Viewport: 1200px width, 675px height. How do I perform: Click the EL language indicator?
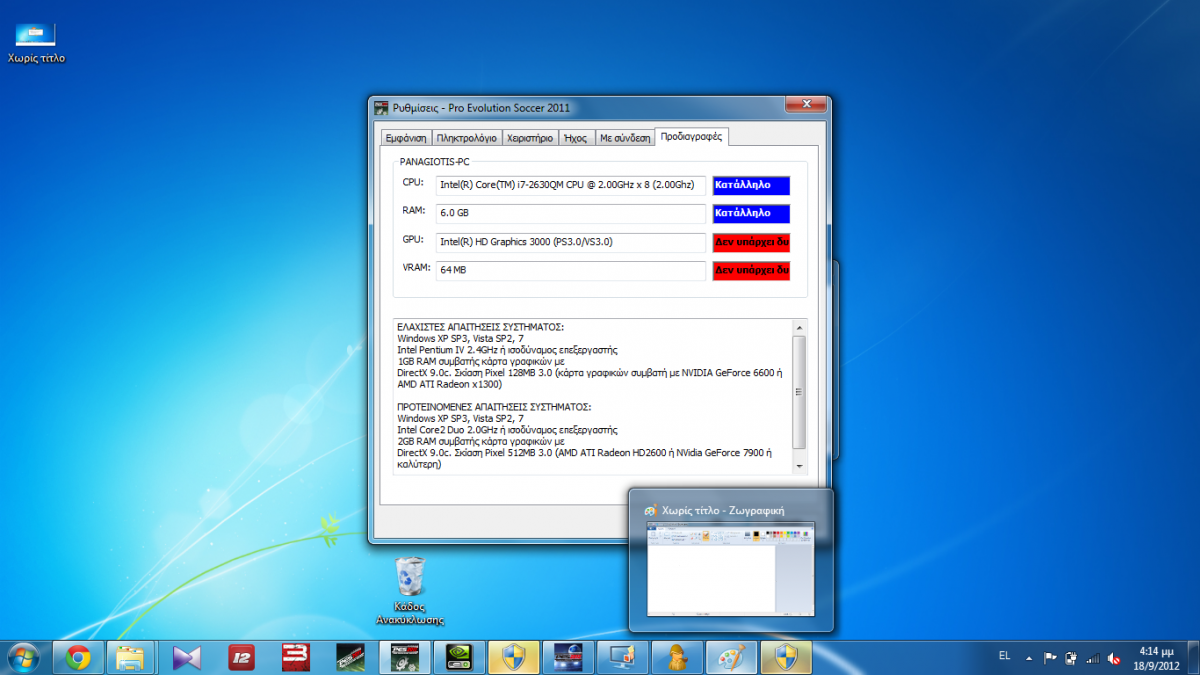click(x=1004, y=656)
